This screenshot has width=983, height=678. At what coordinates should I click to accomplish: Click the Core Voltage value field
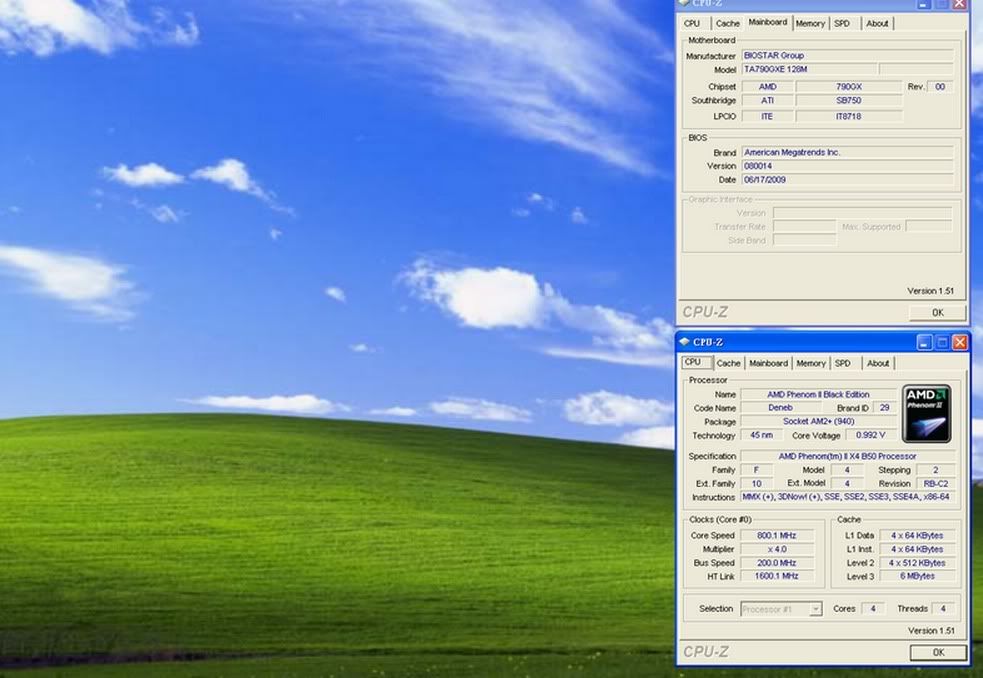coord(871,435)
